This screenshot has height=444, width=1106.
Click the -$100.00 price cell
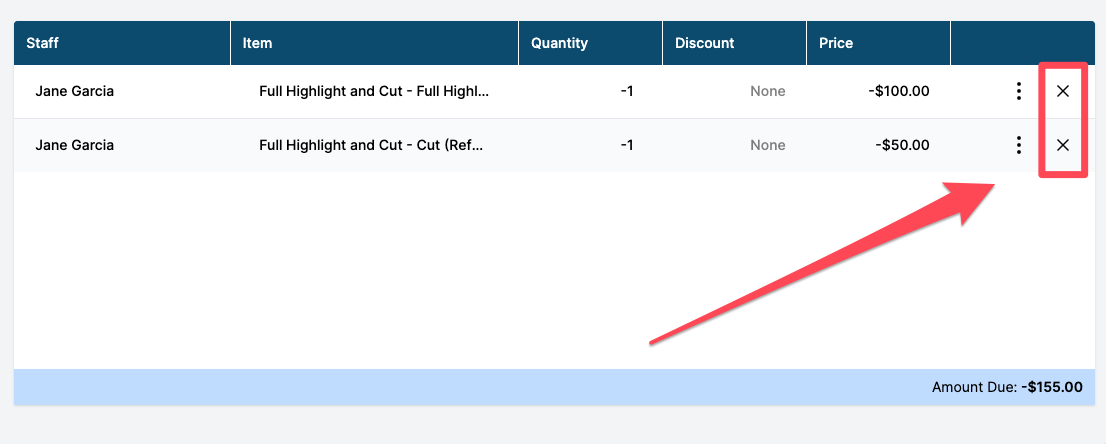pos(899,91)
